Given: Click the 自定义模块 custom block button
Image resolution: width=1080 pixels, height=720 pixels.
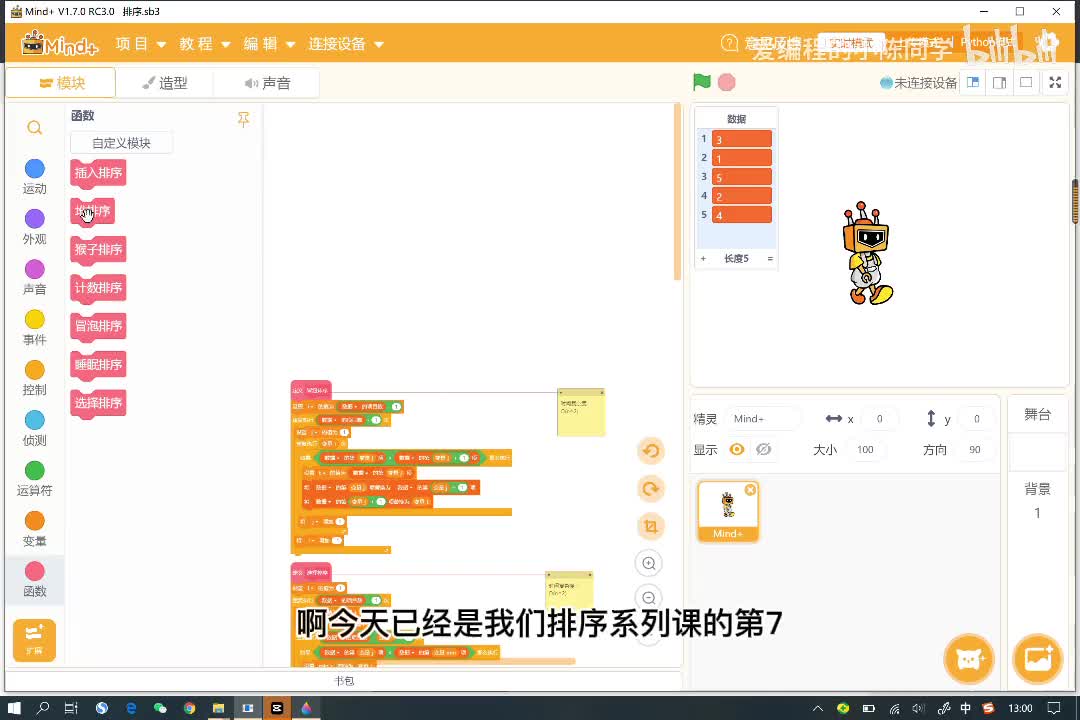Looking at the screenshot, I should click(121, 143).
